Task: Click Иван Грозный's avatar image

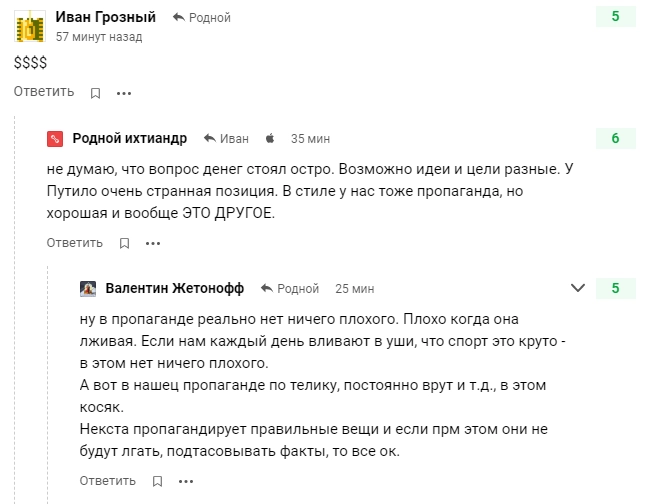Action: coord(31,25)
